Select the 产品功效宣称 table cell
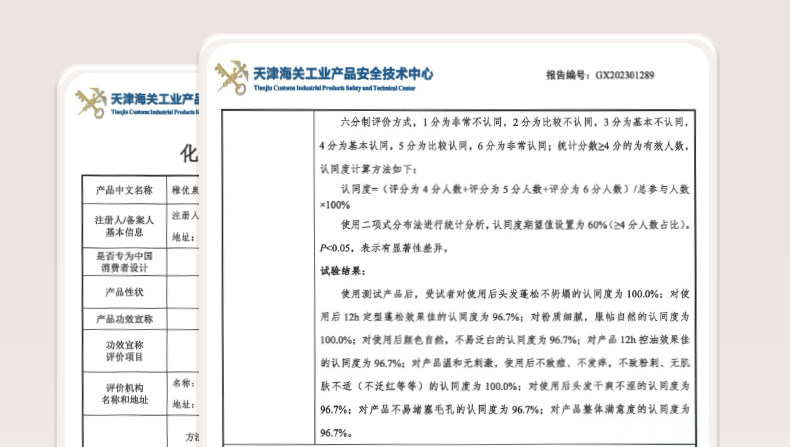 point(124,318)
